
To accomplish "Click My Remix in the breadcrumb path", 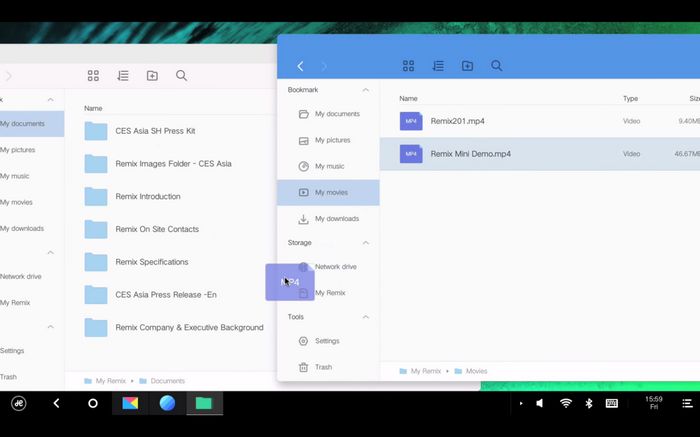I will 424,371.
